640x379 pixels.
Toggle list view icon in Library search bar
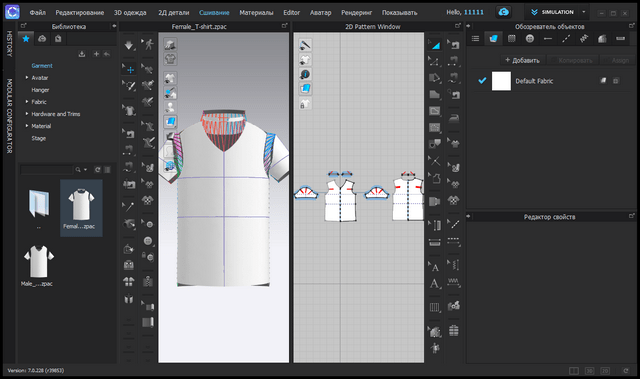click(x=107, y=170)
